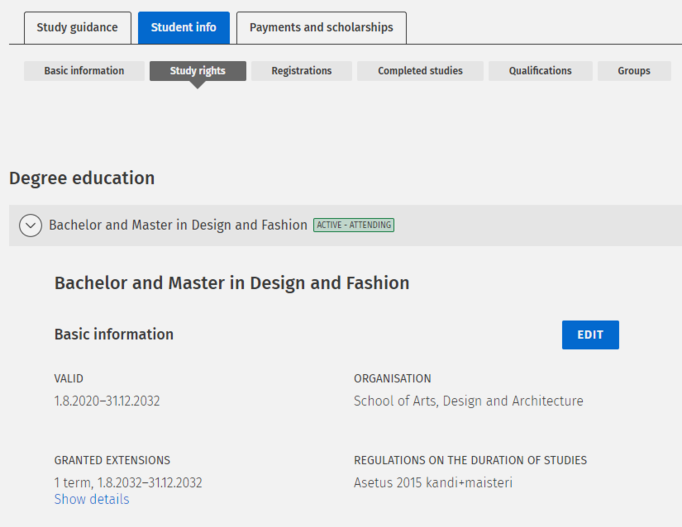The image size is (682, 527).
Task: Click the granted extension term dates text
Action: coord(128,482)
